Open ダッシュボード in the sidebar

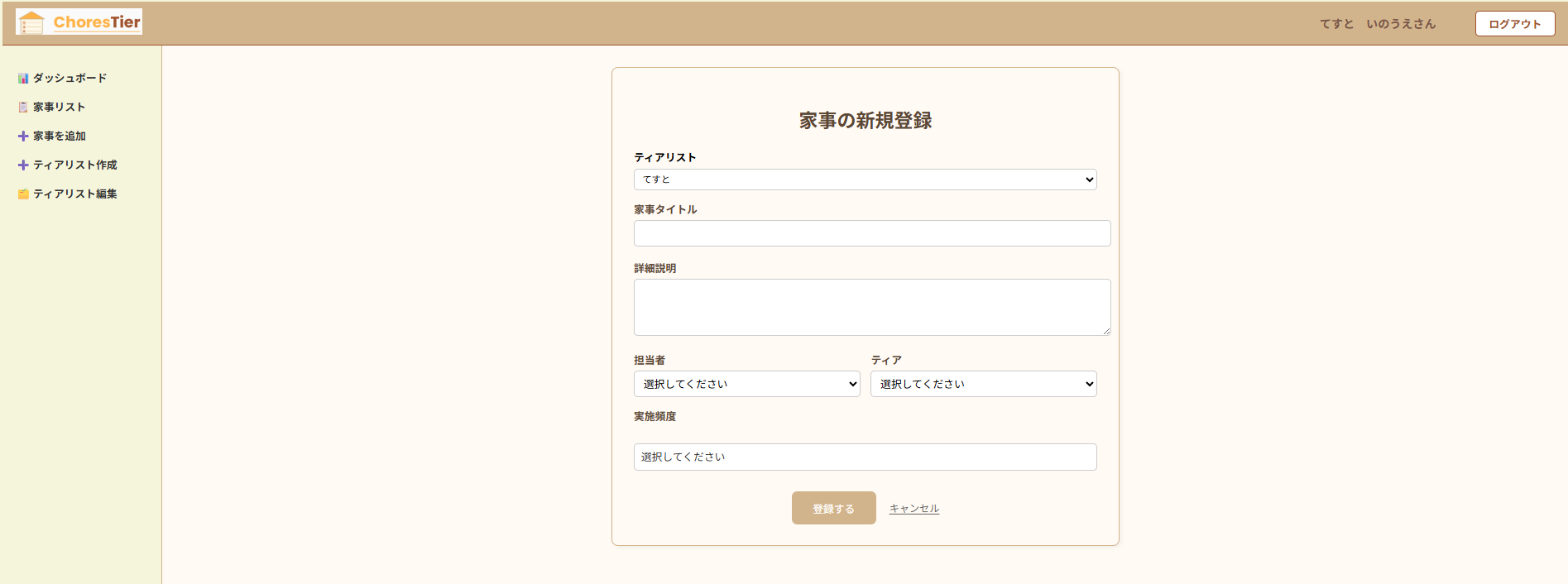70,79
